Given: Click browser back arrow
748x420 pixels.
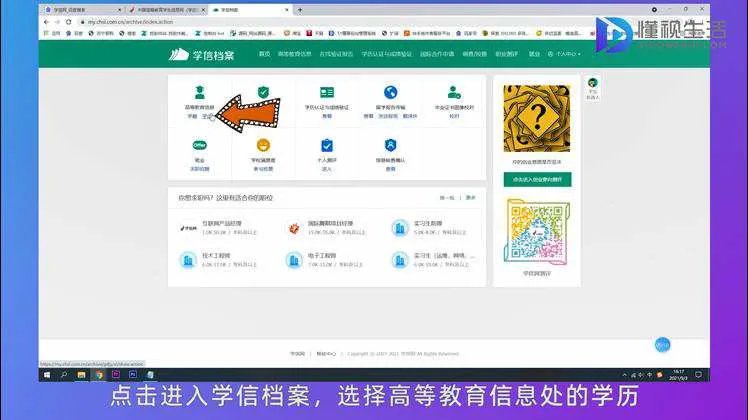Looking at the screenshot, I should (x=46, y=22).
